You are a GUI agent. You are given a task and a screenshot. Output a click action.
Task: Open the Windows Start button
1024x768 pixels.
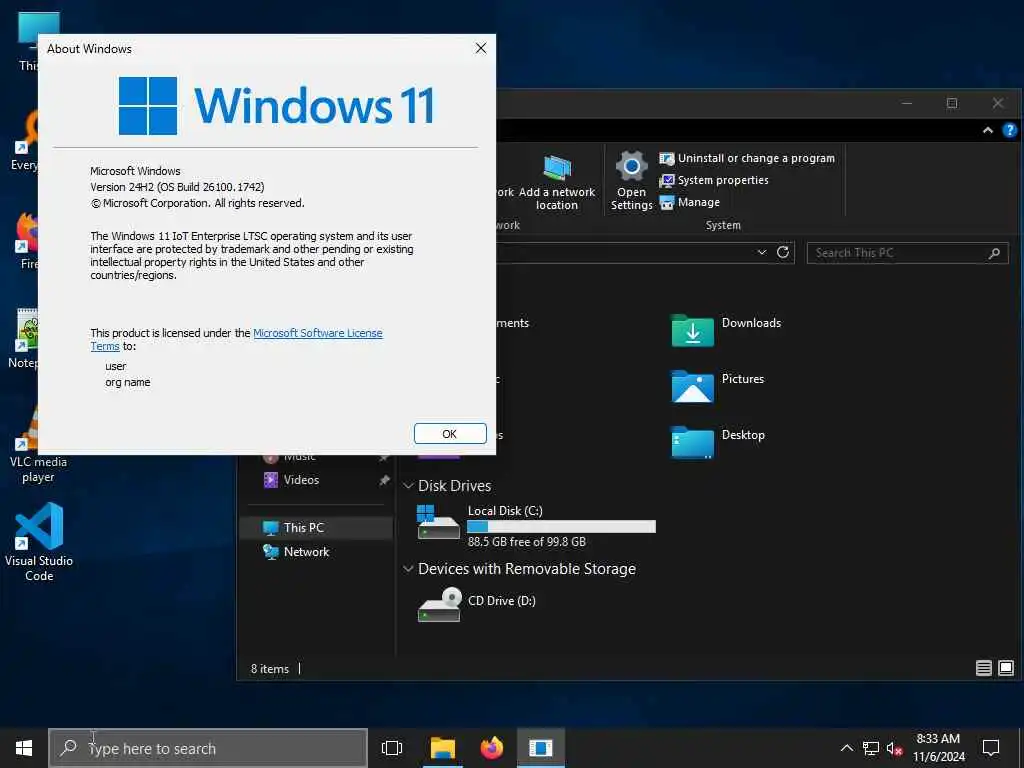(x=24, y=748)
